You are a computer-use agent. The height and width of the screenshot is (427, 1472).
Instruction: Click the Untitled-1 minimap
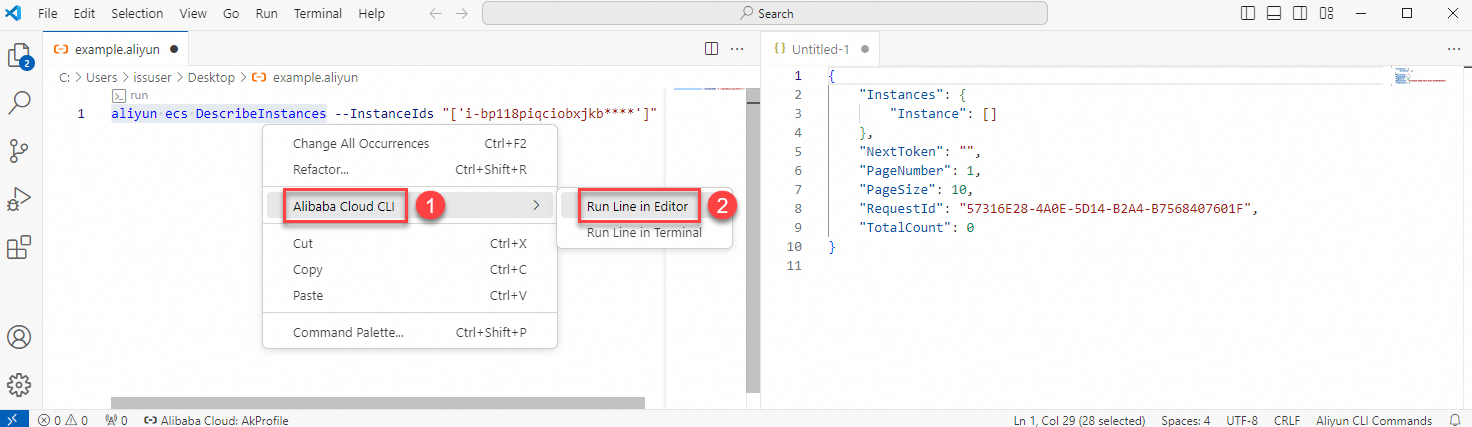tap(1418, 75)
